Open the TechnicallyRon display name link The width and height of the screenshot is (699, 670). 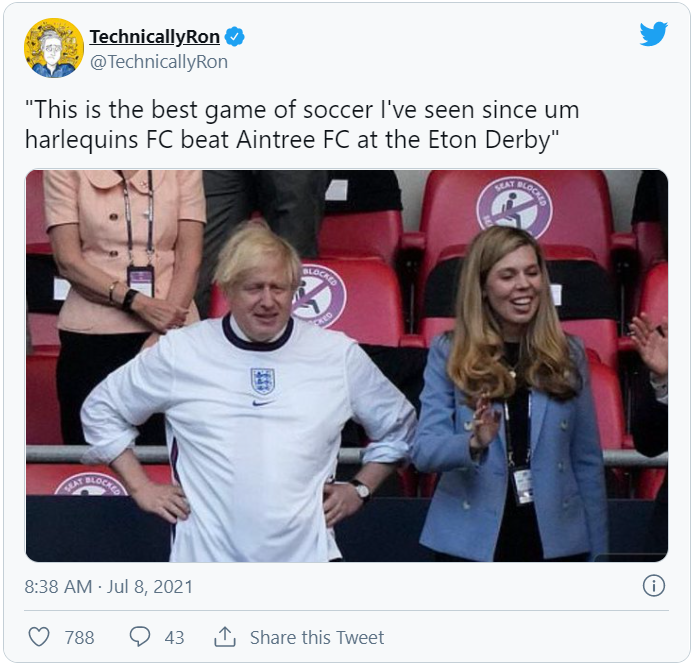(x=154, y=37)
